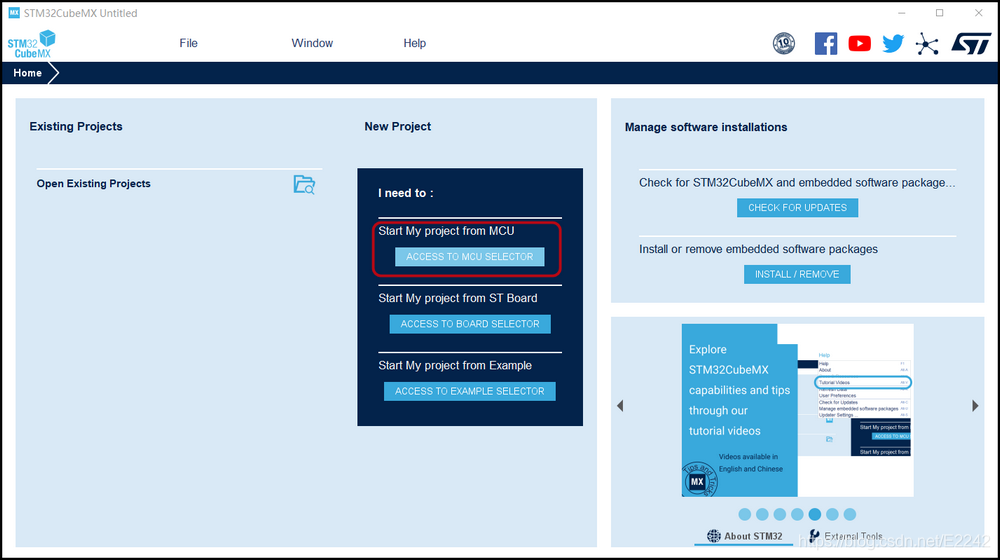Open the Twitter icon
The height and width of the screenshot is (560, 1000).
click(893, 43)
